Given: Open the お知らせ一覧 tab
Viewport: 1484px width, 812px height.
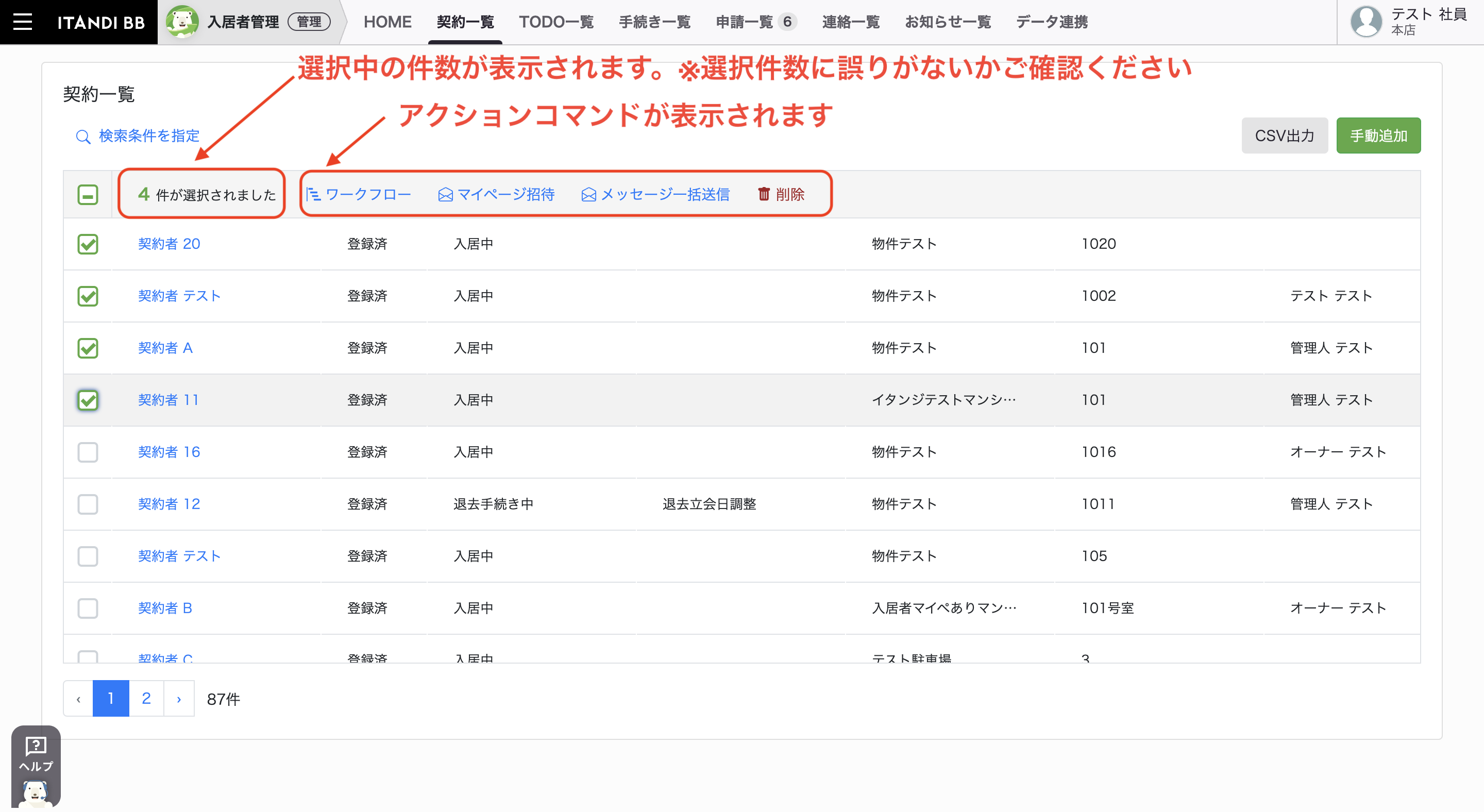Looking at the screenshot, I should tap(948, 22).
